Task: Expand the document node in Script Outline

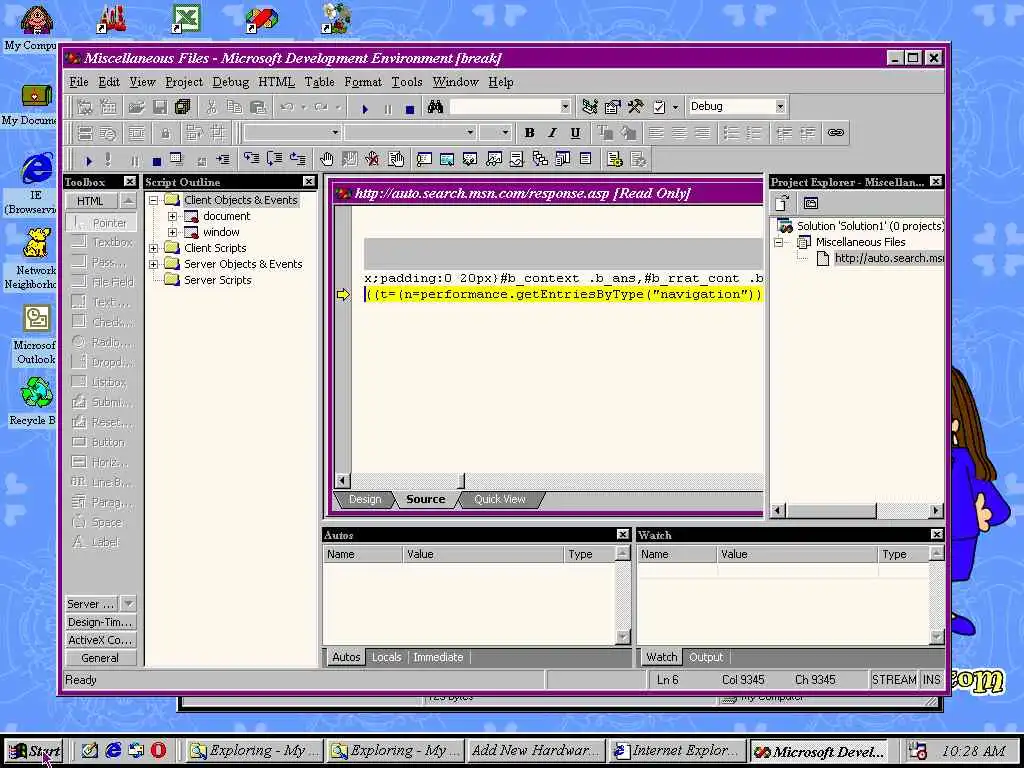Action: pos(172,216)
